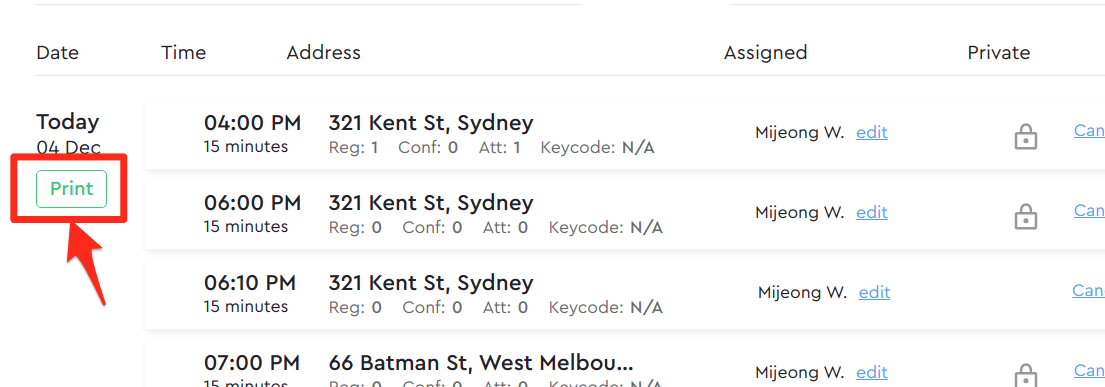Image resolution: width=1105 pixels, height=387 pixels.
Task: Click the Address column header
Action: point(323,52)
